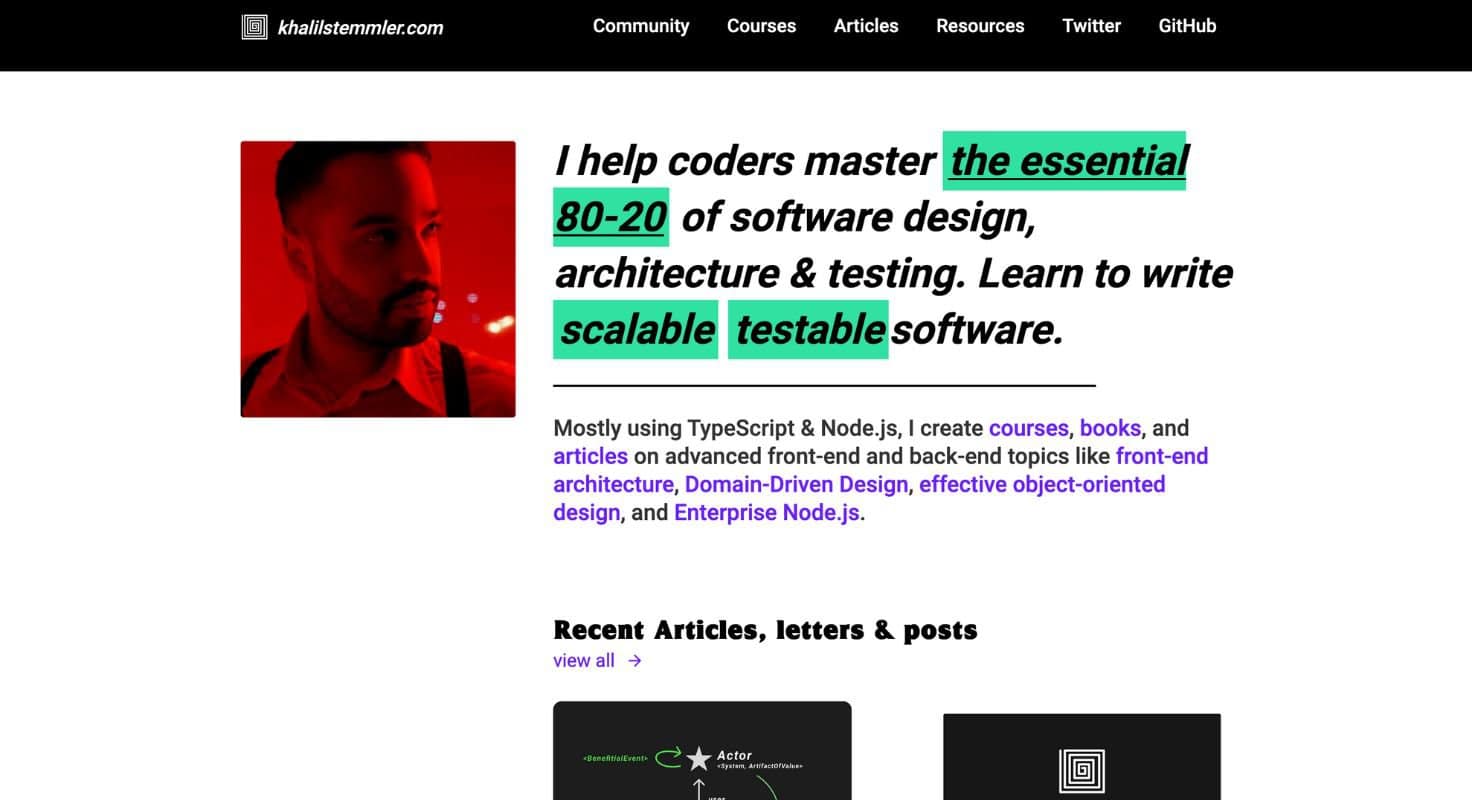This screenshot has width=1472, height=800.
Task: Click the arrow icon beside view all
Action: (x=635, y=661)
